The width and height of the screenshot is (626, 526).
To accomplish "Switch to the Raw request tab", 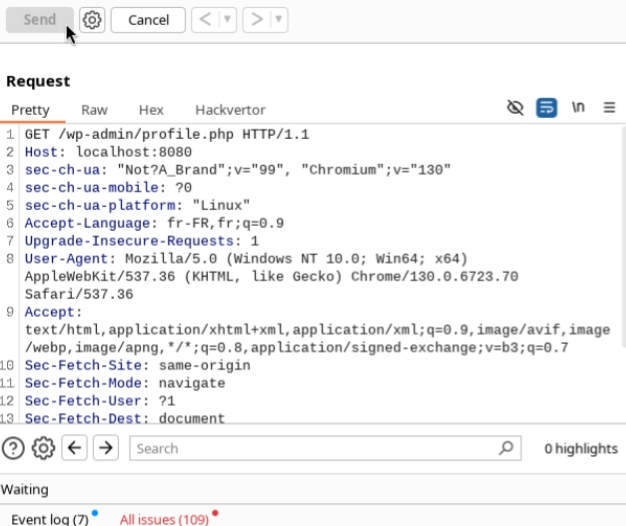I will [x=94, y=110].
